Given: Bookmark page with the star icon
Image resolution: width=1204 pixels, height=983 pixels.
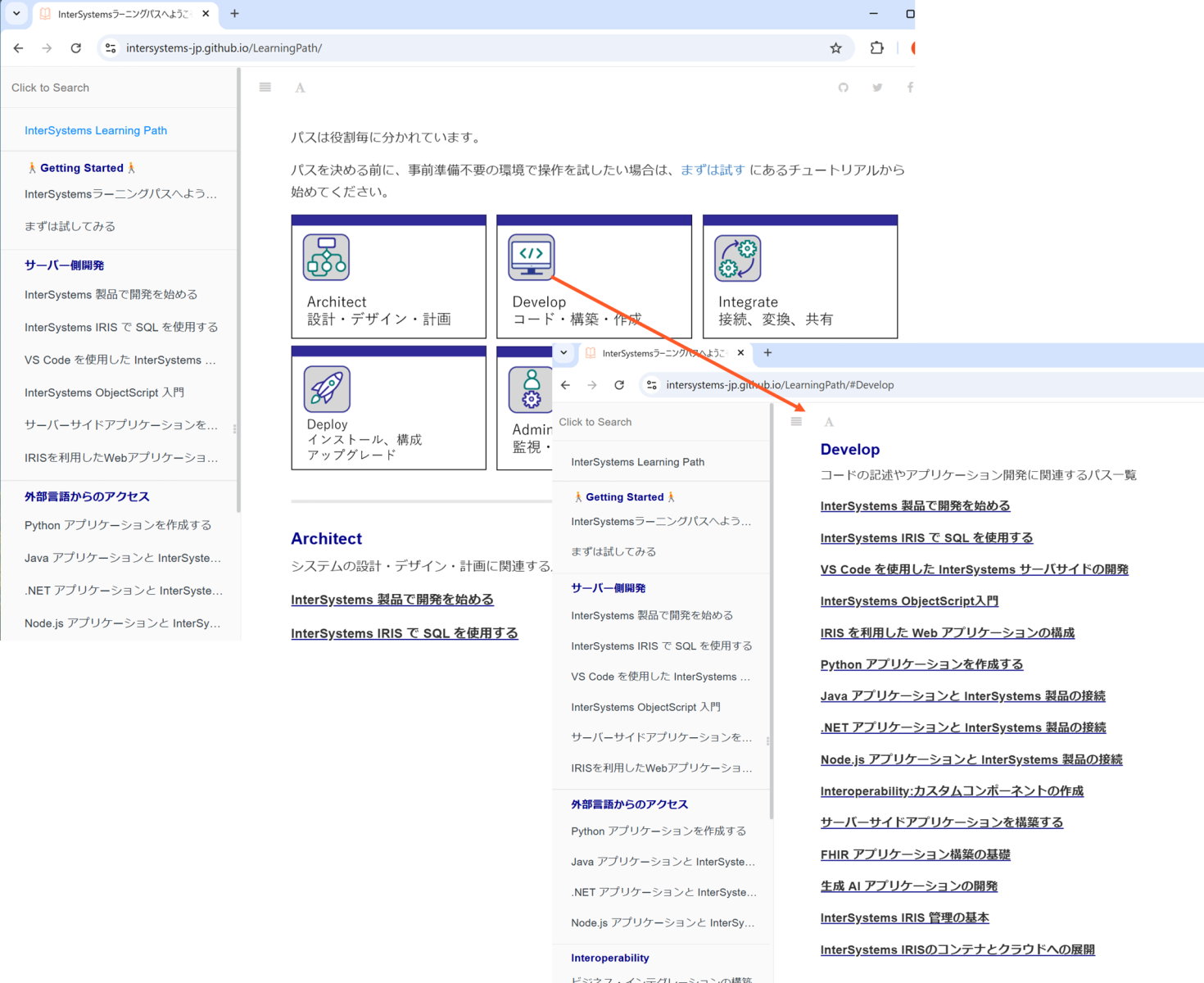Looking at the screenshot, I should [835, 48].
